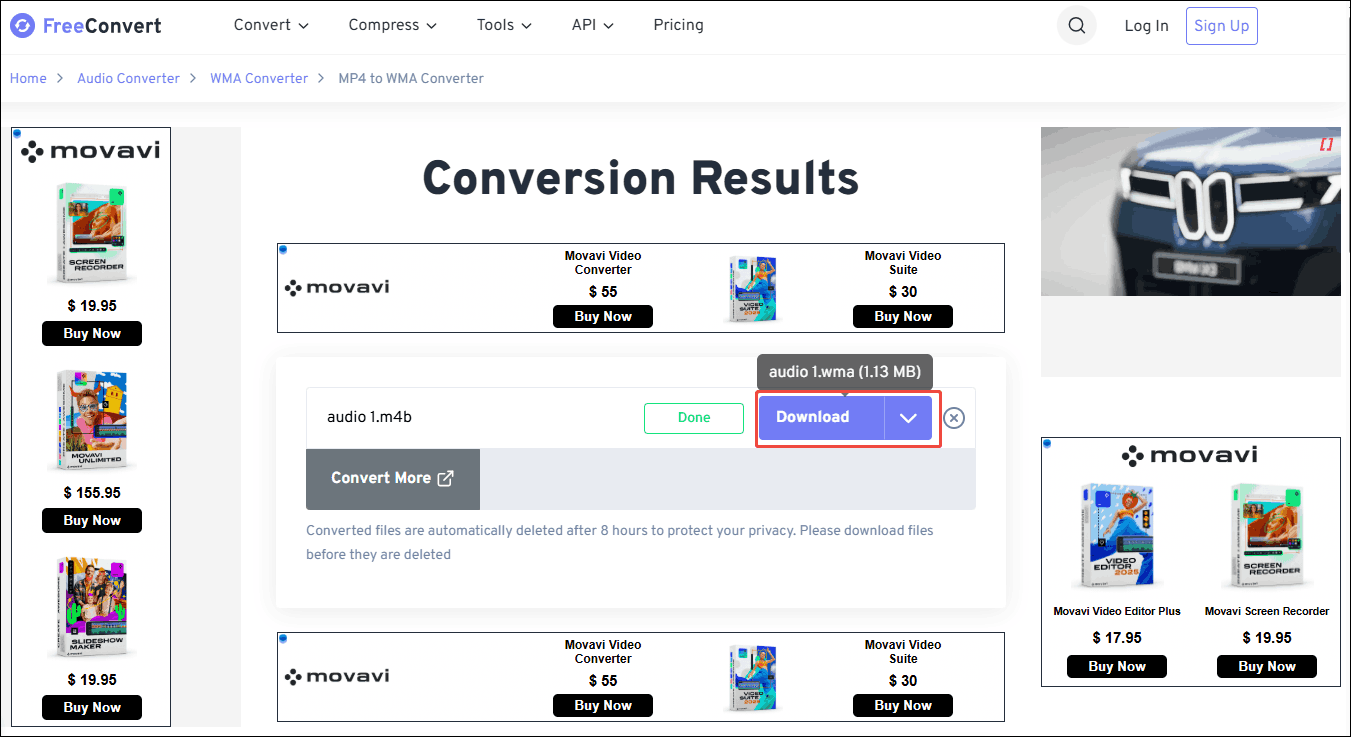The width and height of the screenshot is (1351, 737).
Task: Click the FreeConvert logo icon
Action: [22, 26]
